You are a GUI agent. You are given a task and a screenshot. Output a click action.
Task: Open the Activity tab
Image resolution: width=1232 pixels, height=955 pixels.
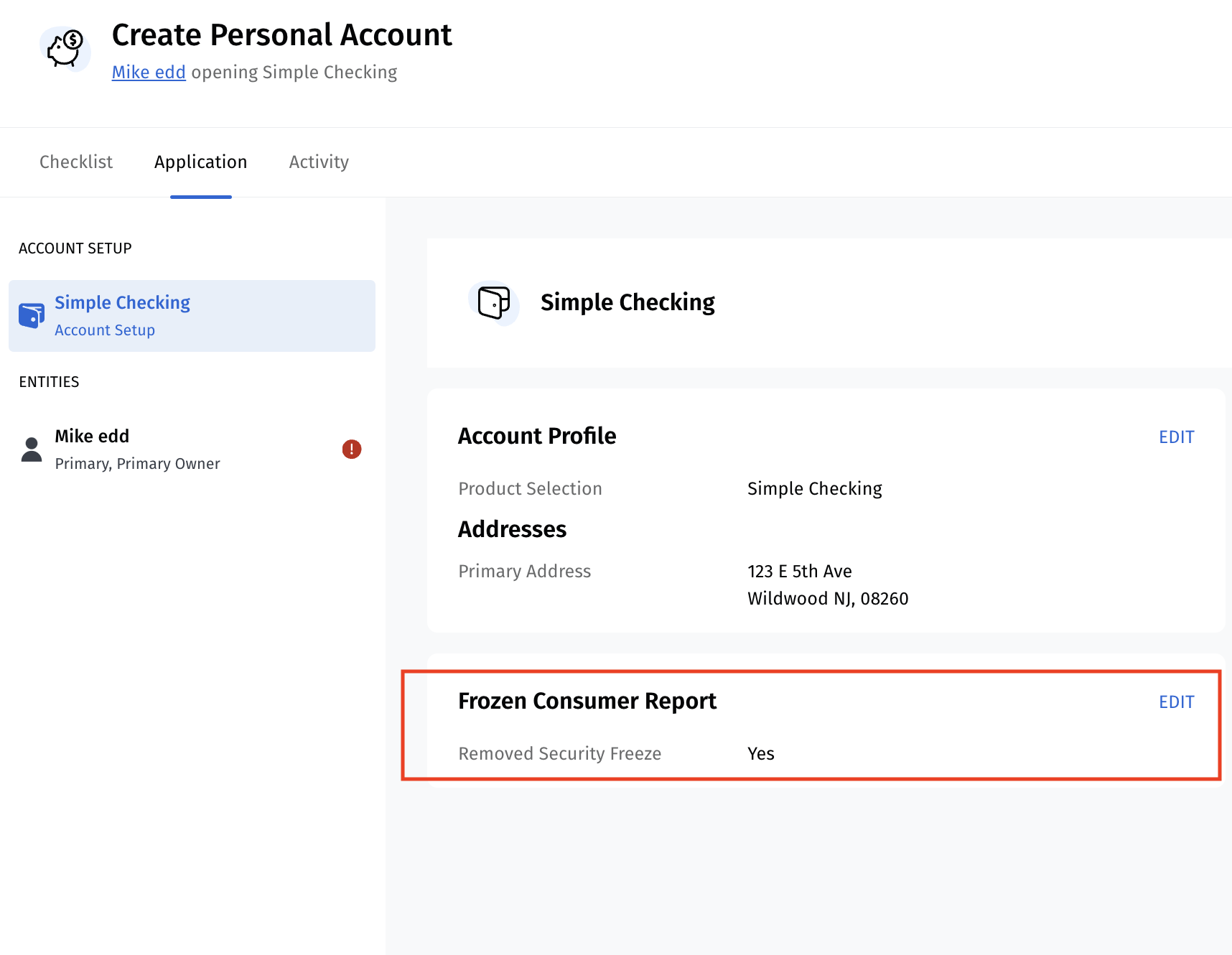tap(319, 162)
